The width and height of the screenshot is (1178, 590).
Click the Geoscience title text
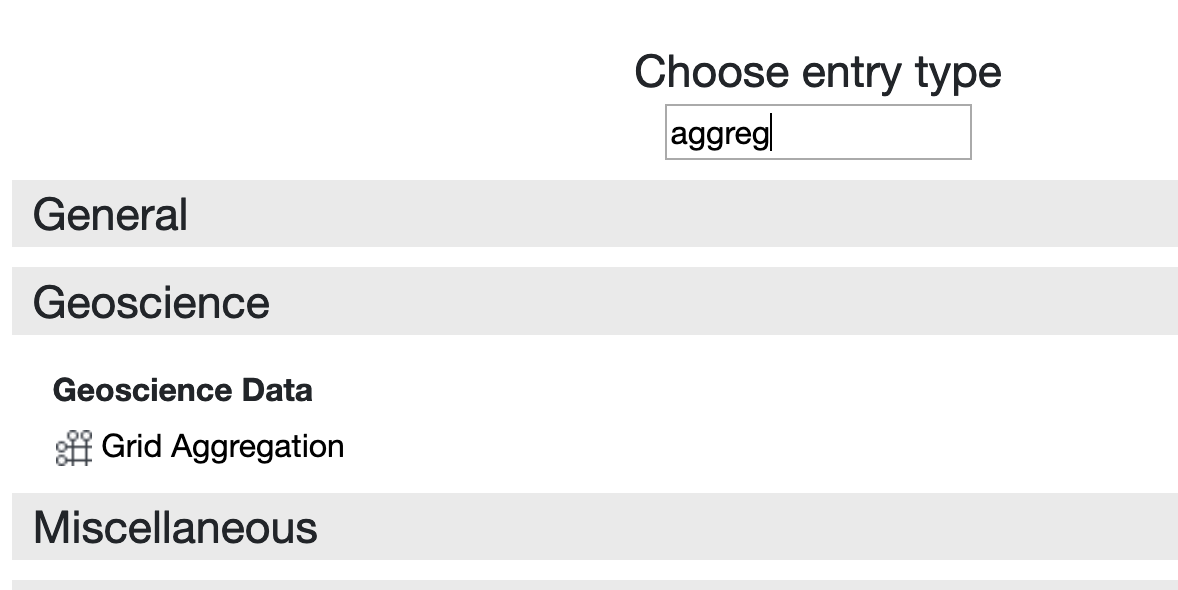pos(151,303)
